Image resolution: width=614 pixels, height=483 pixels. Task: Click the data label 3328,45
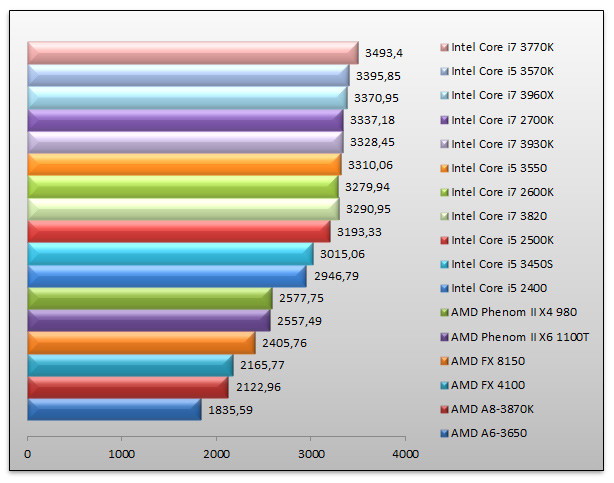(372, 142)
